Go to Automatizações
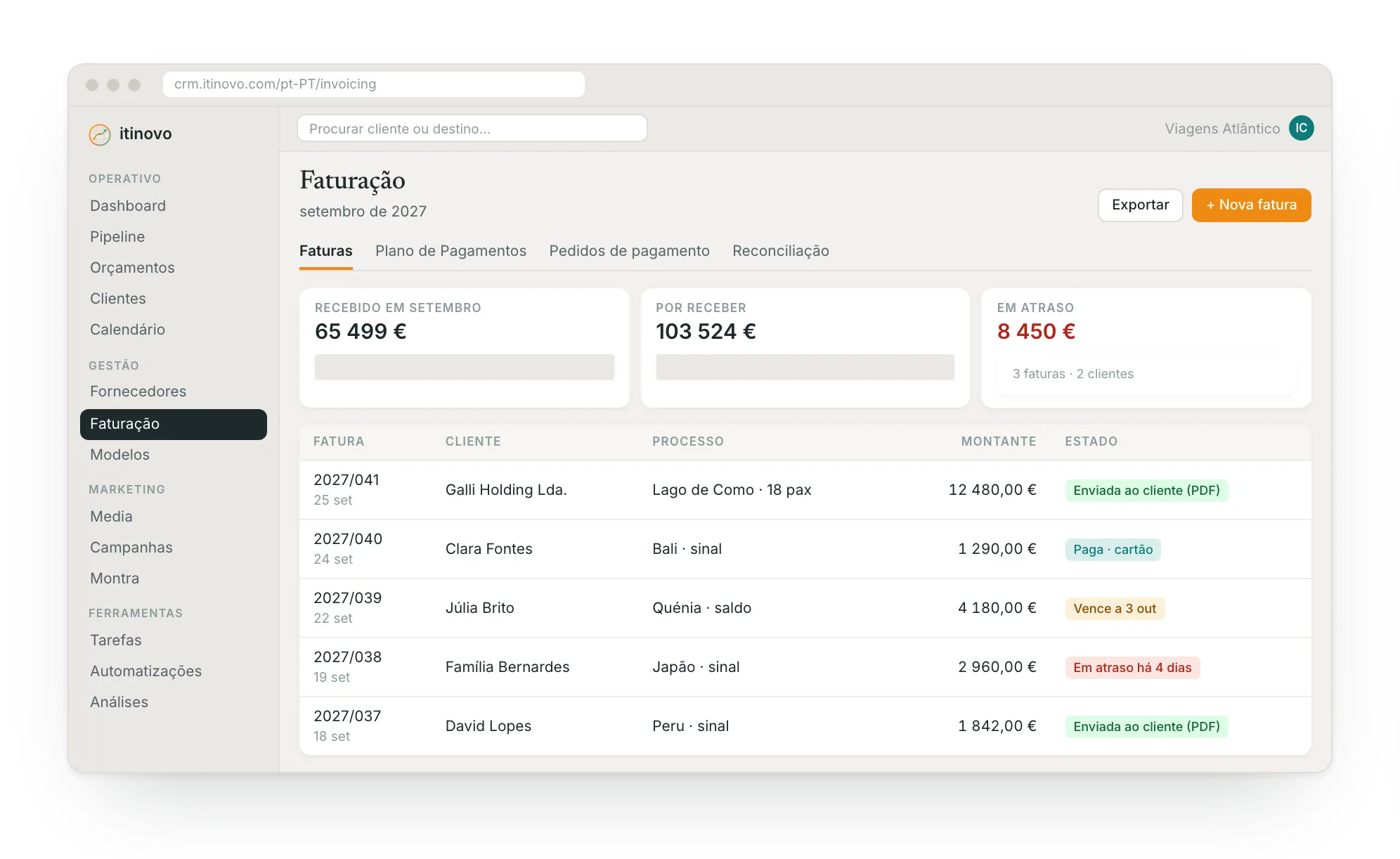The image size is (1400, 859). coord(145,671)
